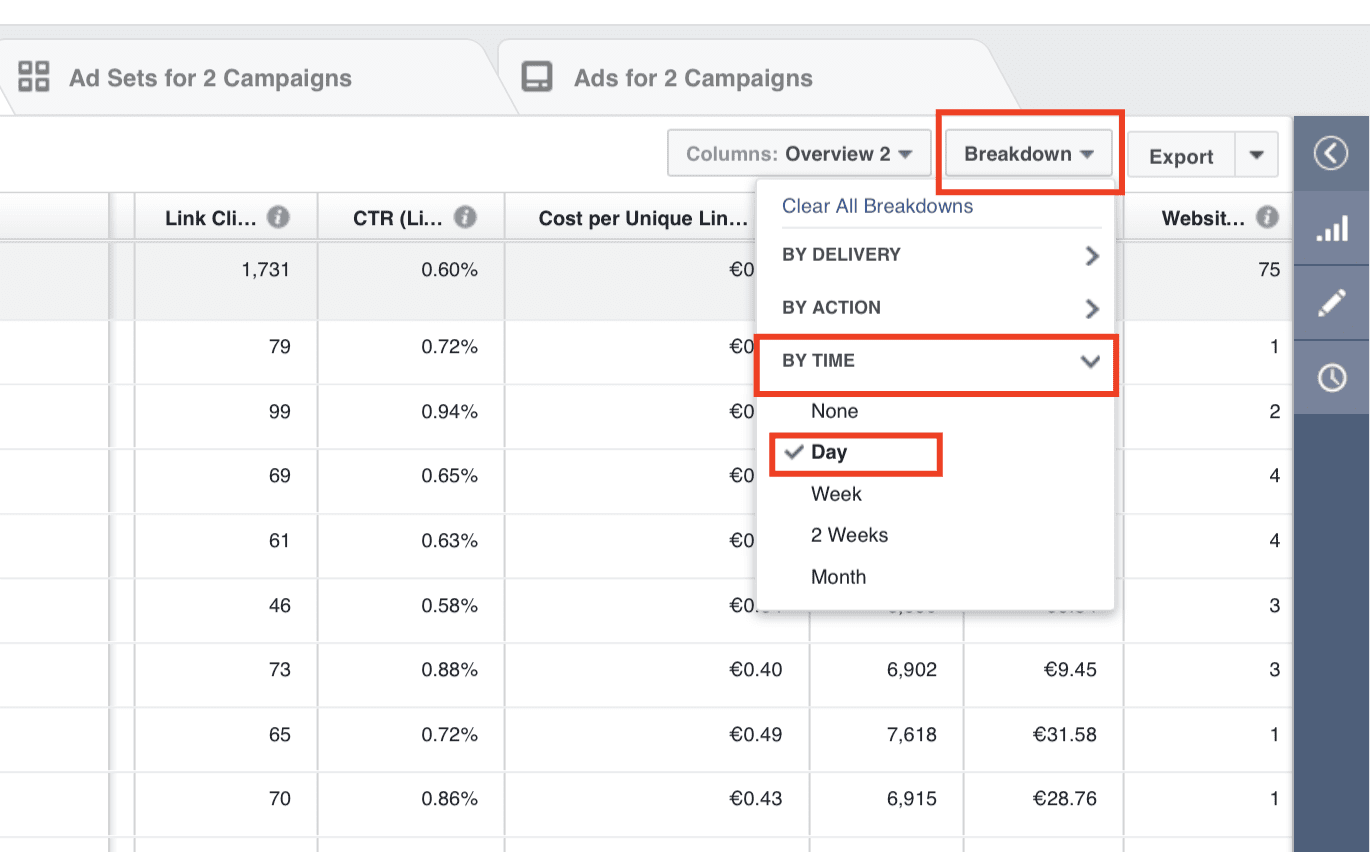Switch to Ad Sets for 2 Campaigns tab
This screenshot has height=852, width=1370.
coord(209,78)
